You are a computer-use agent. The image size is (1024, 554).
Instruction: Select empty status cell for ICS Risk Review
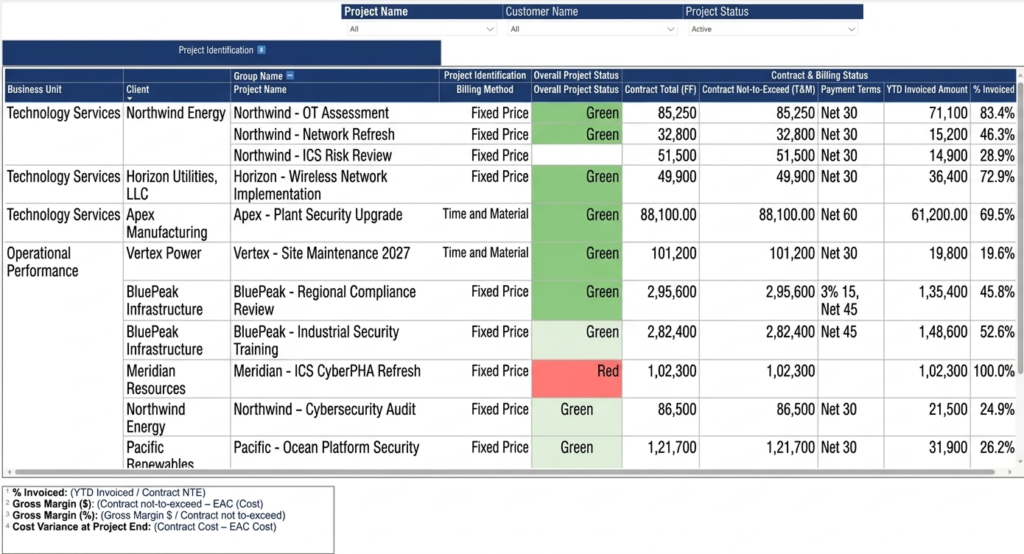[x=577, y=155]
